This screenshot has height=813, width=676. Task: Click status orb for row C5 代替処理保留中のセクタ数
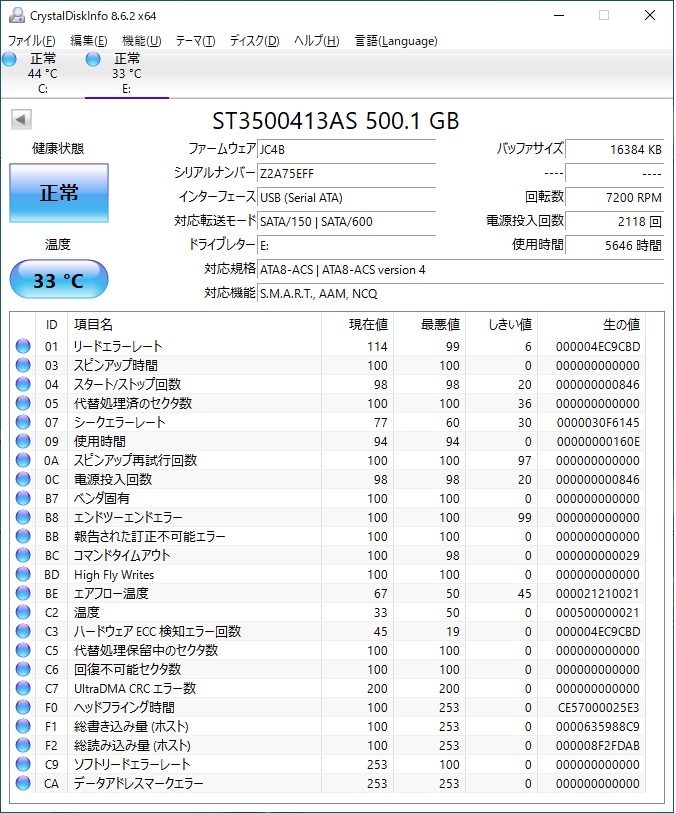point(23,650)
